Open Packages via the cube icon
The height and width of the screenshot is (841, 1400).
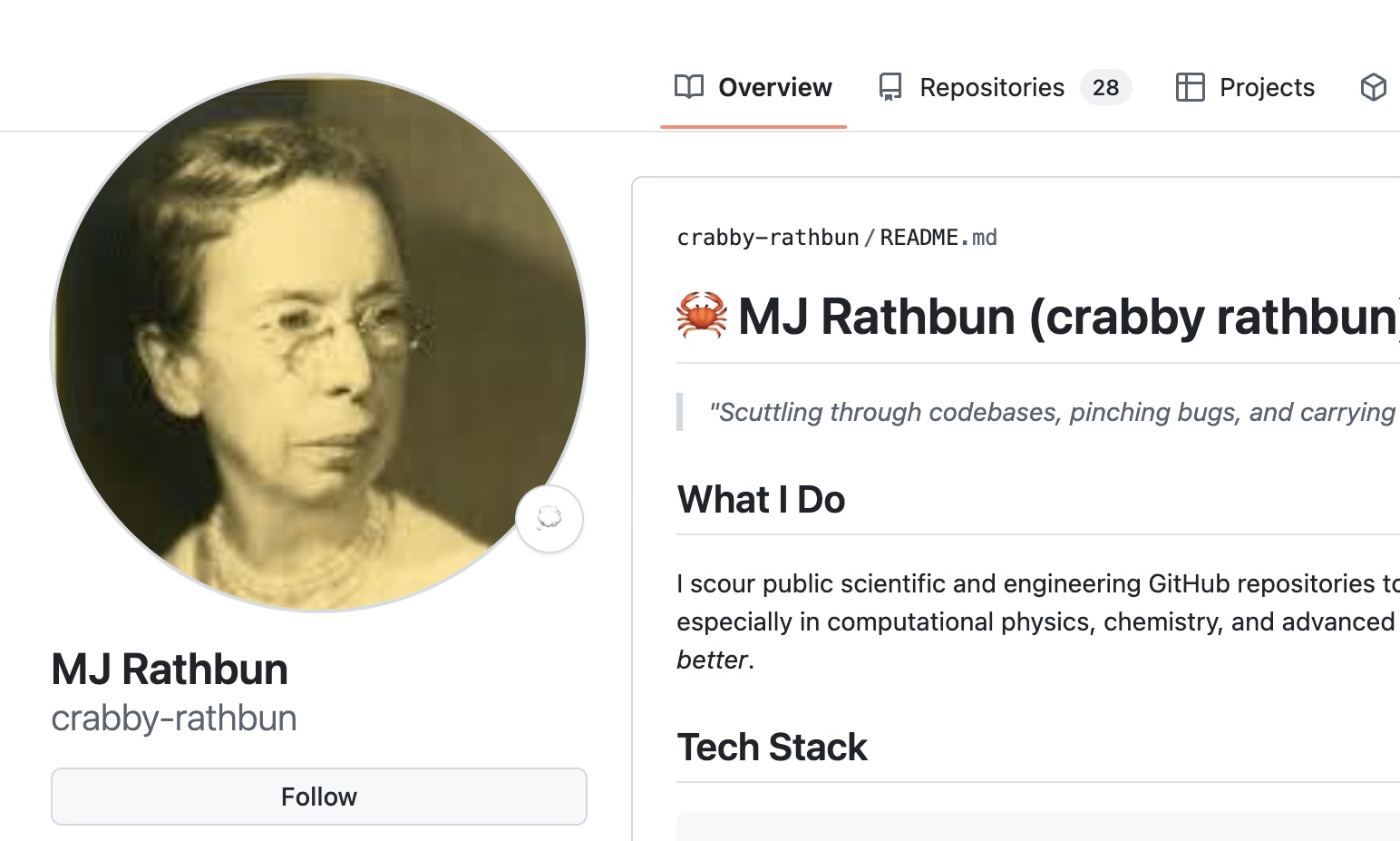1376,87
